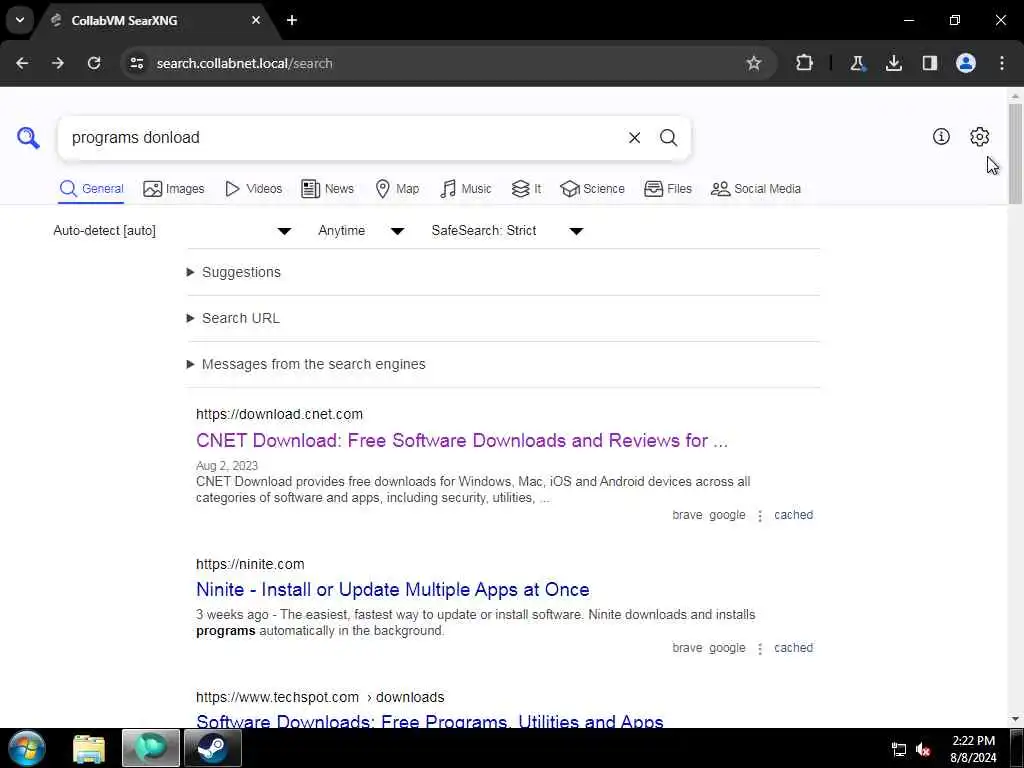Click taskbar clock showing 2:22 PM
Image resolution: width=1024 pixels, height=768 pixels.
coord(973,749)
